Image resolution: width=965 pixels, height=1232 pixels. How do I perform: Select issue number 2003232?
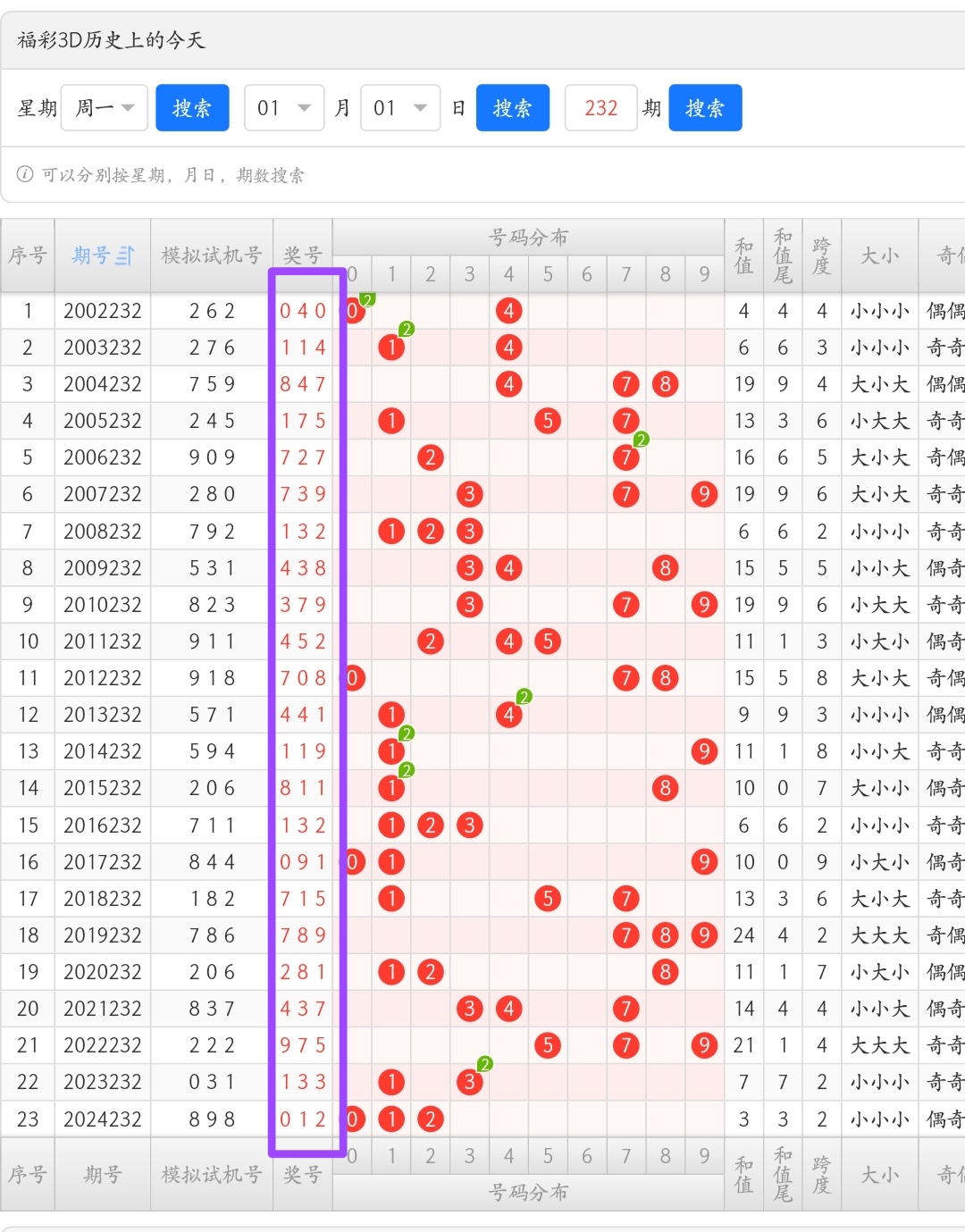tap(103, 348)
